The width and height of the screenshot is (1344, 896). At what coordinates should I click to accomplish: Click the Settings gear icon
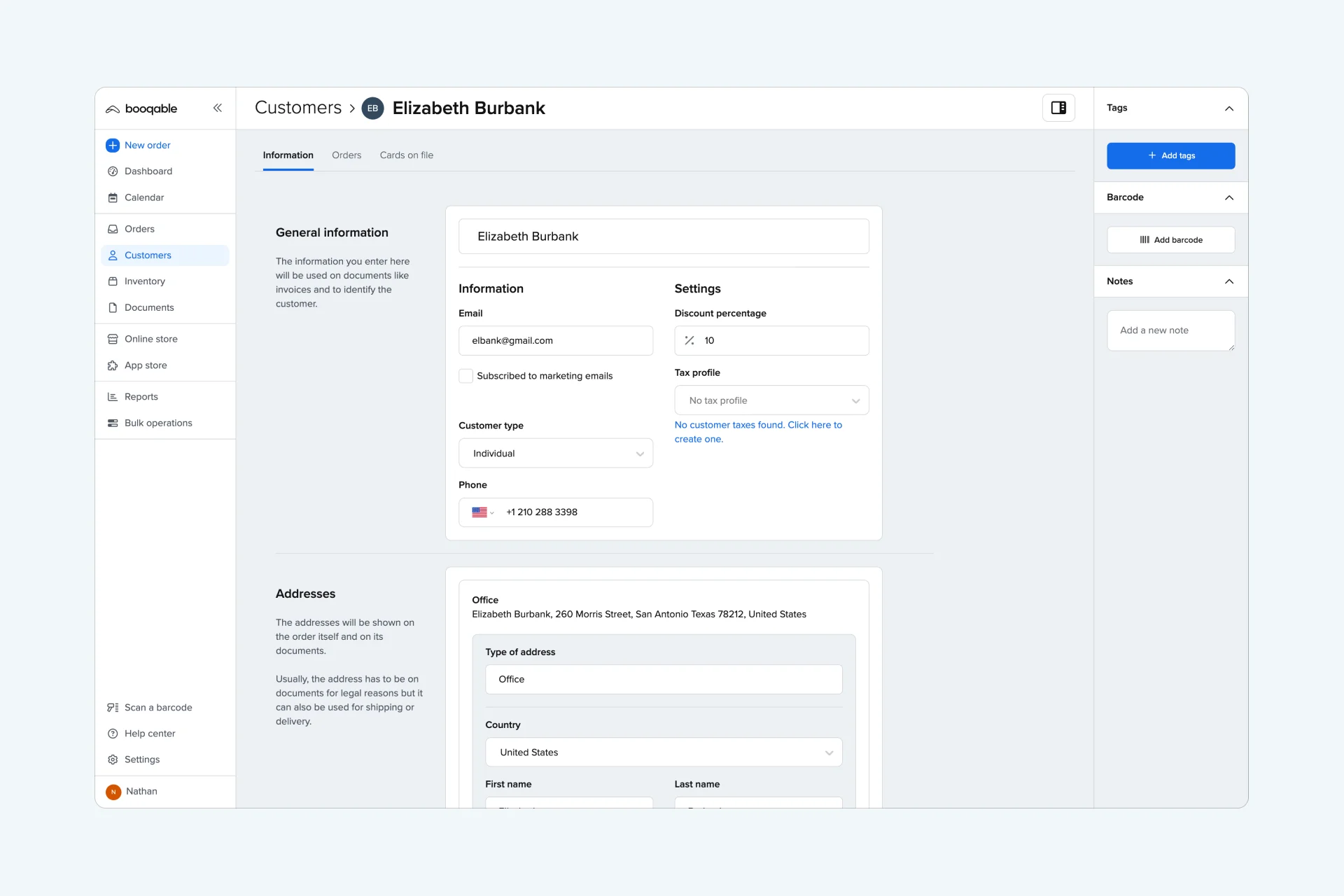pyautogui.click(x=113, y=759)
